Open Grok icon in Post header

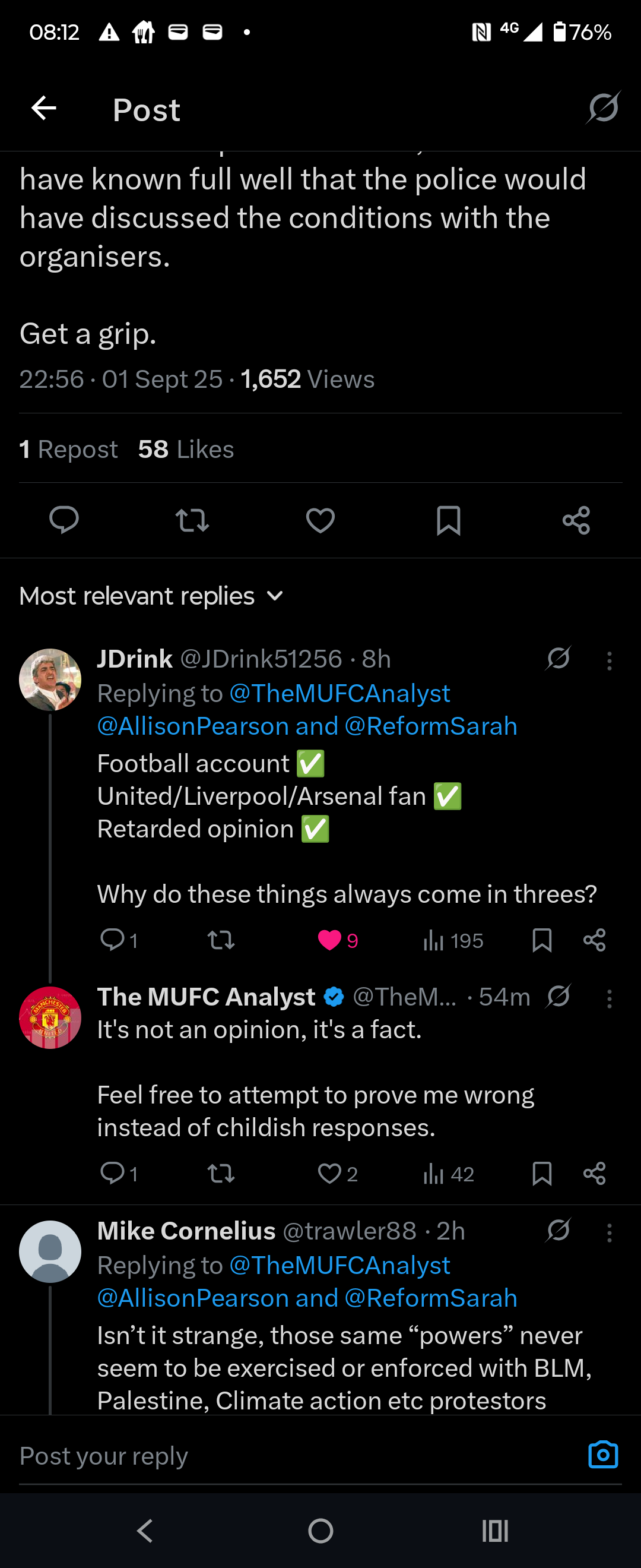[603, 108]
